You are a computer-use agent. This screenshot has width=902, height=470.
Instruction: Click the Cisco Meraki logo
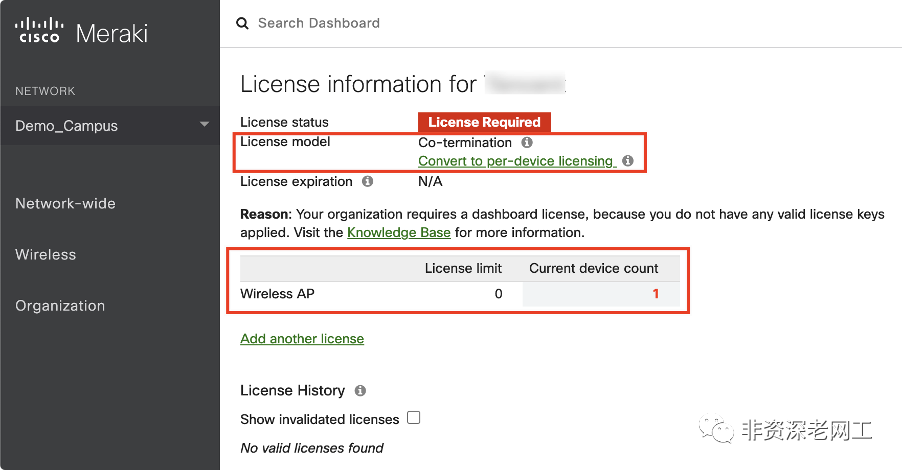(x=82, y=31)
